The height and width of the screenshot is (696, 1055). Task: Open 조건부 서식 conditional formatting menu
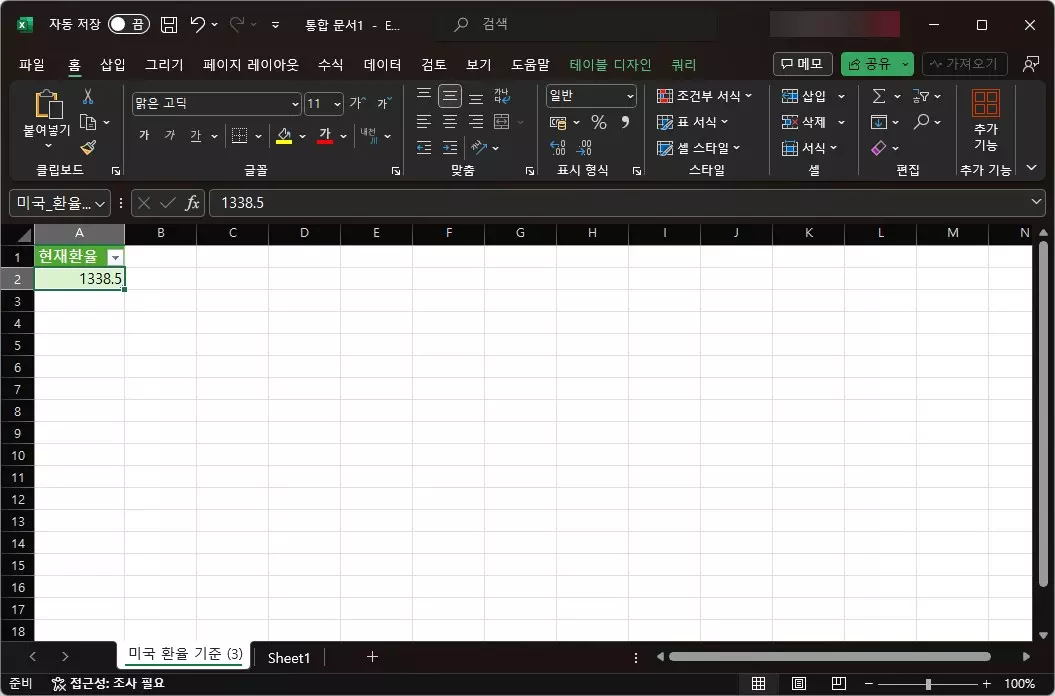point(704,96)
